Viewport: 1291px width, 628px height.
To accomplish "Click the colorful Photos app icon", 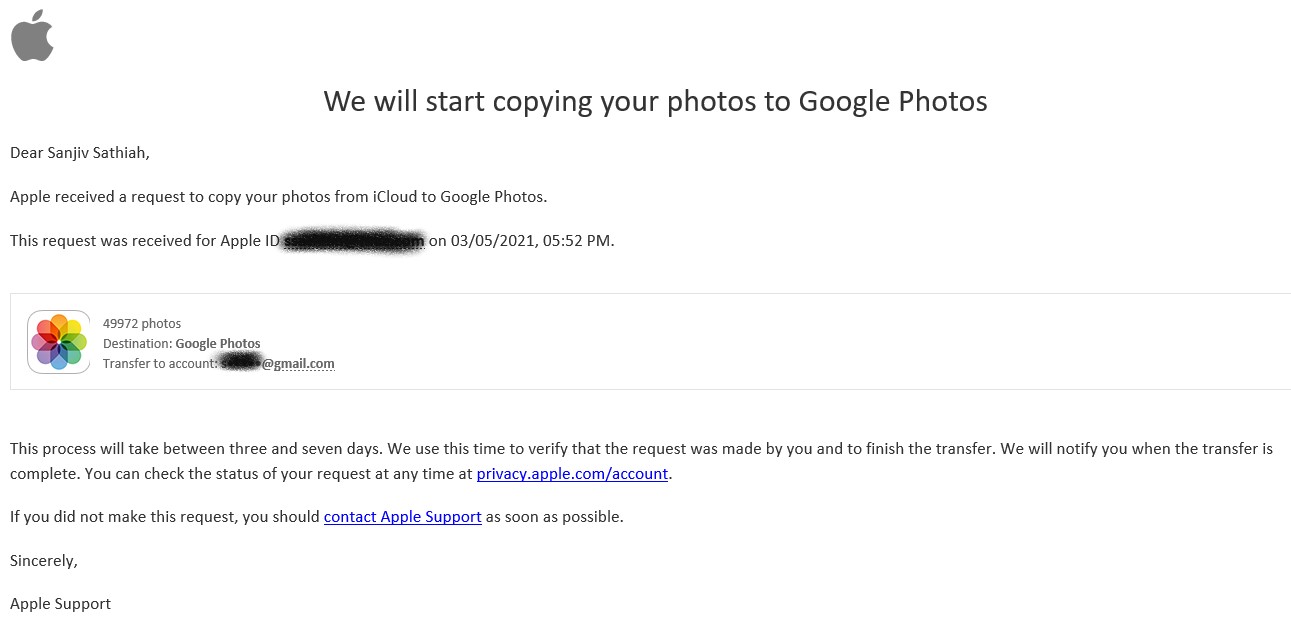I will 59,341.
